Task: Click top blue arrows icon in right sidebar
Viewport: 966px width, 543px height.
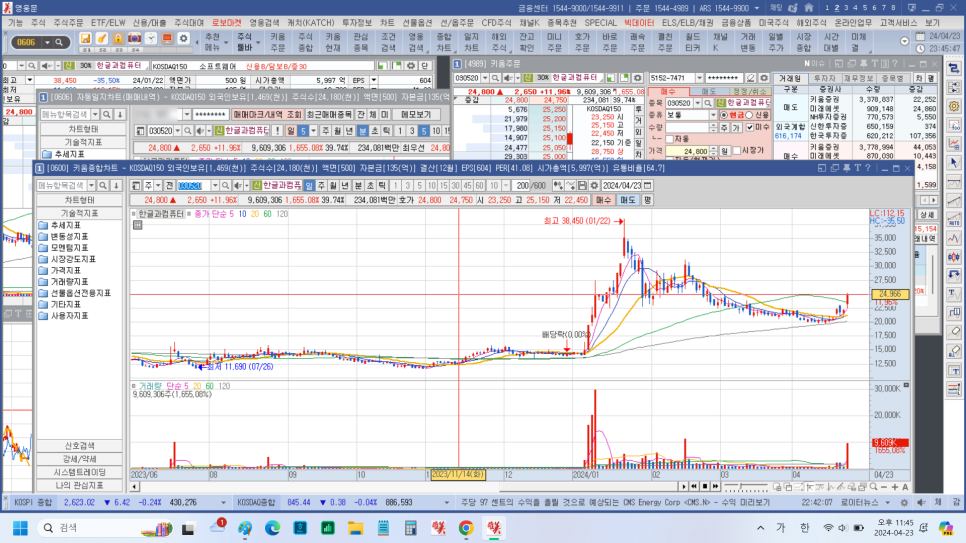Action: tap(954, 68)
